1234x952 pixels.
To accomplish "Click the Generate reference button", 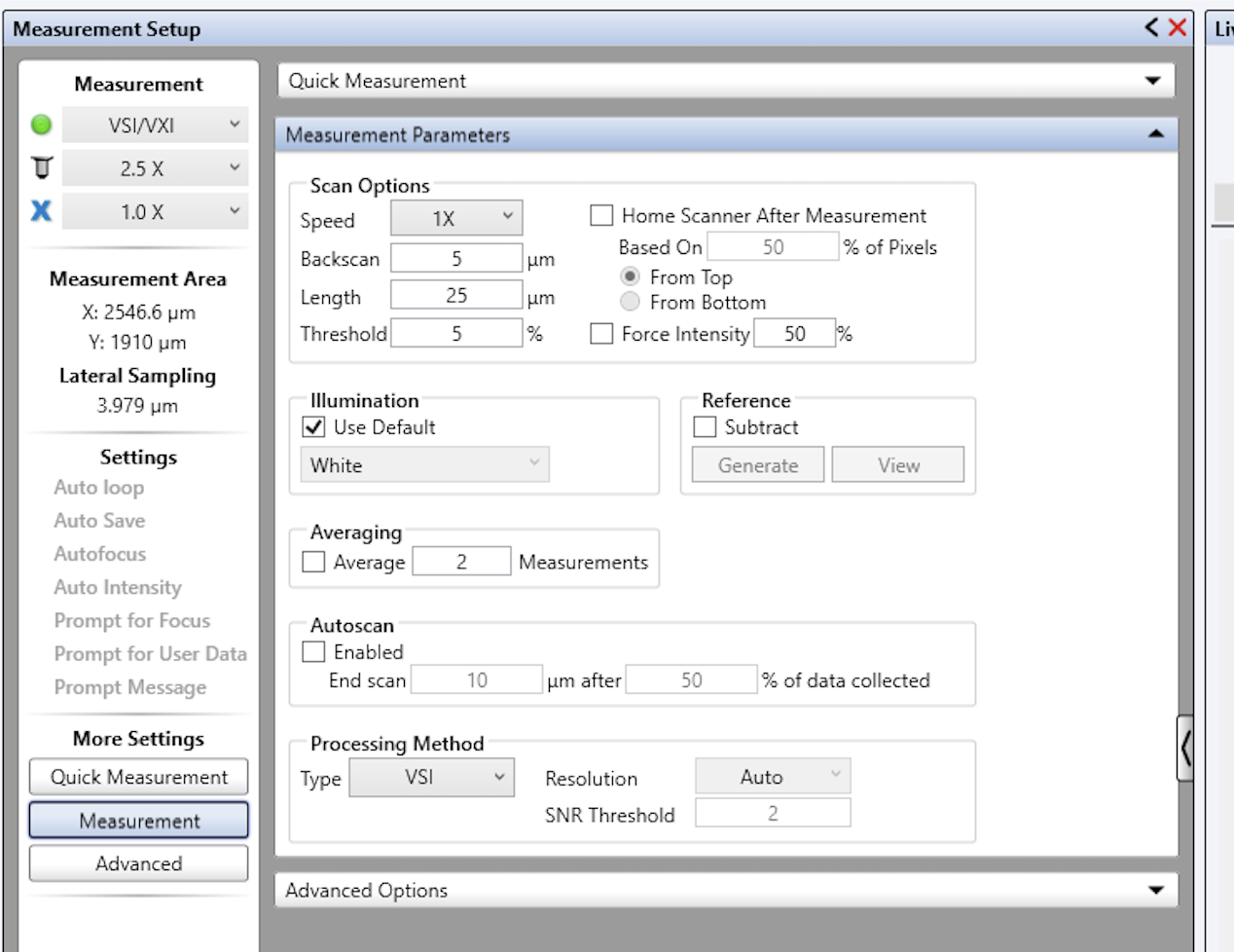I will tap(757, 465).
